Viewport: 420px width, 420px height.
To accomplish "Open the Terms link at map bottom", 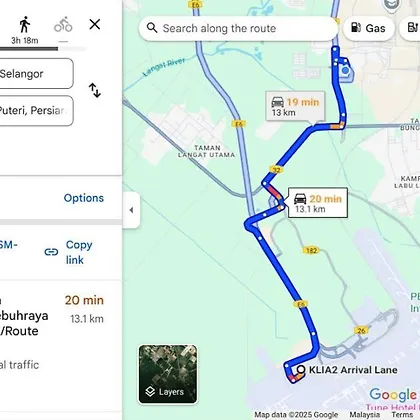I will (402, 415).
